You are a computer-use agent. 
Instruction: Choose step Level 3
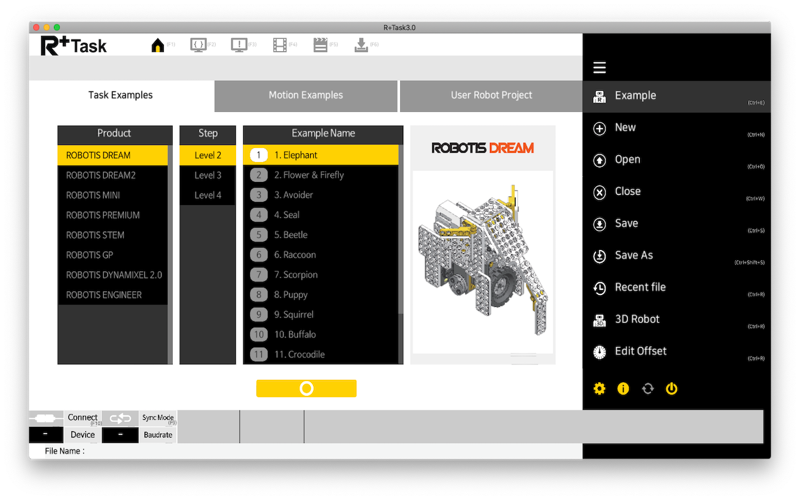tap(208, 175)
